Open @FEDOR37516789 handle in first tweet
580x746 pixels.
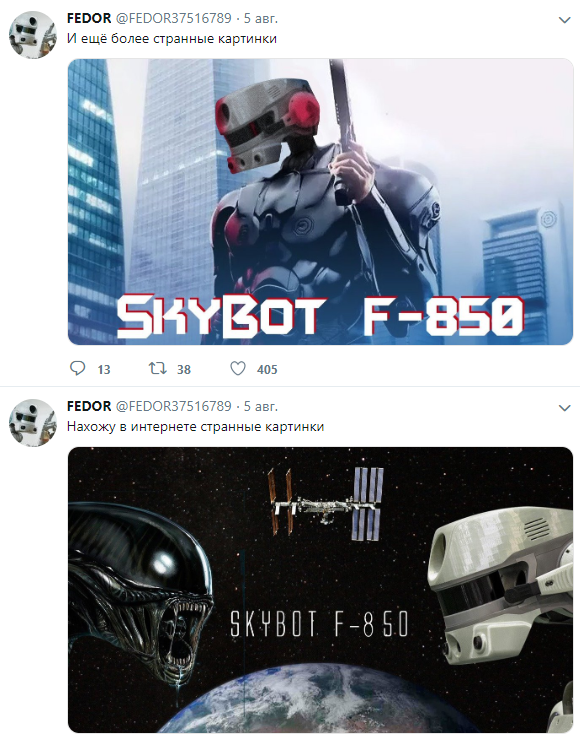click(x=174, y=19)
